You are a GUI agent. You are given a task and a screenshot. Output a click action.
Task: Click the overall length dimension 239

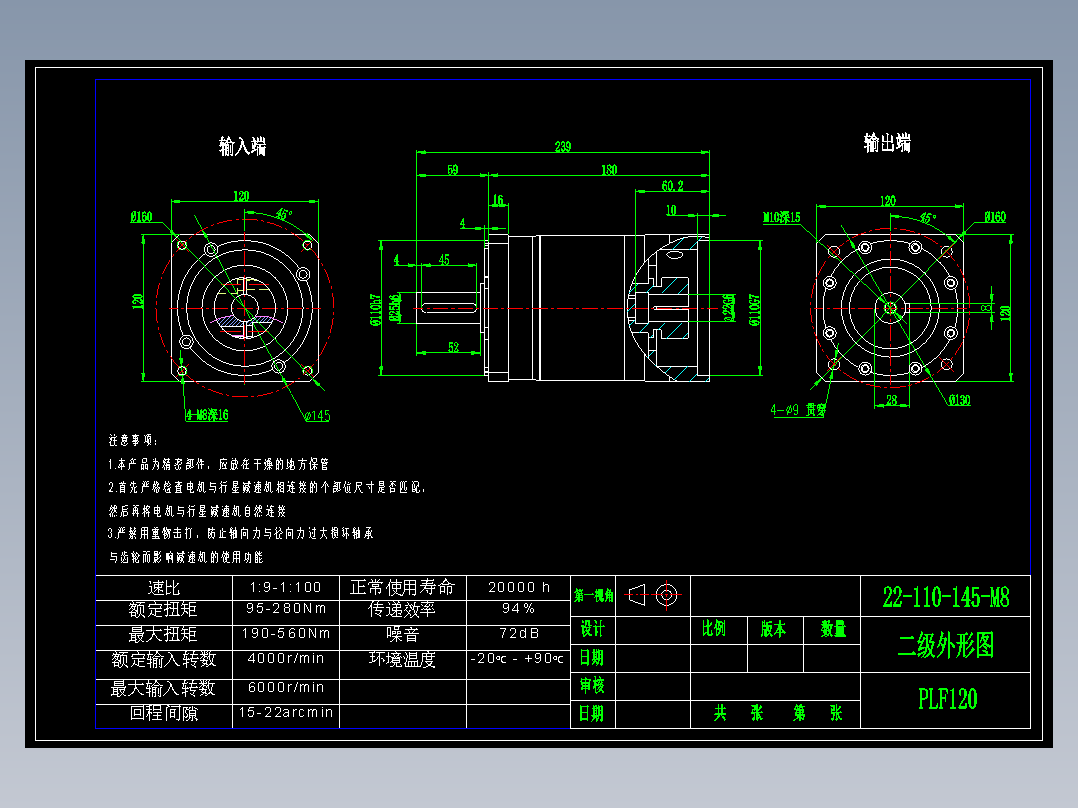pyautogui.click(x=563, y=146)
